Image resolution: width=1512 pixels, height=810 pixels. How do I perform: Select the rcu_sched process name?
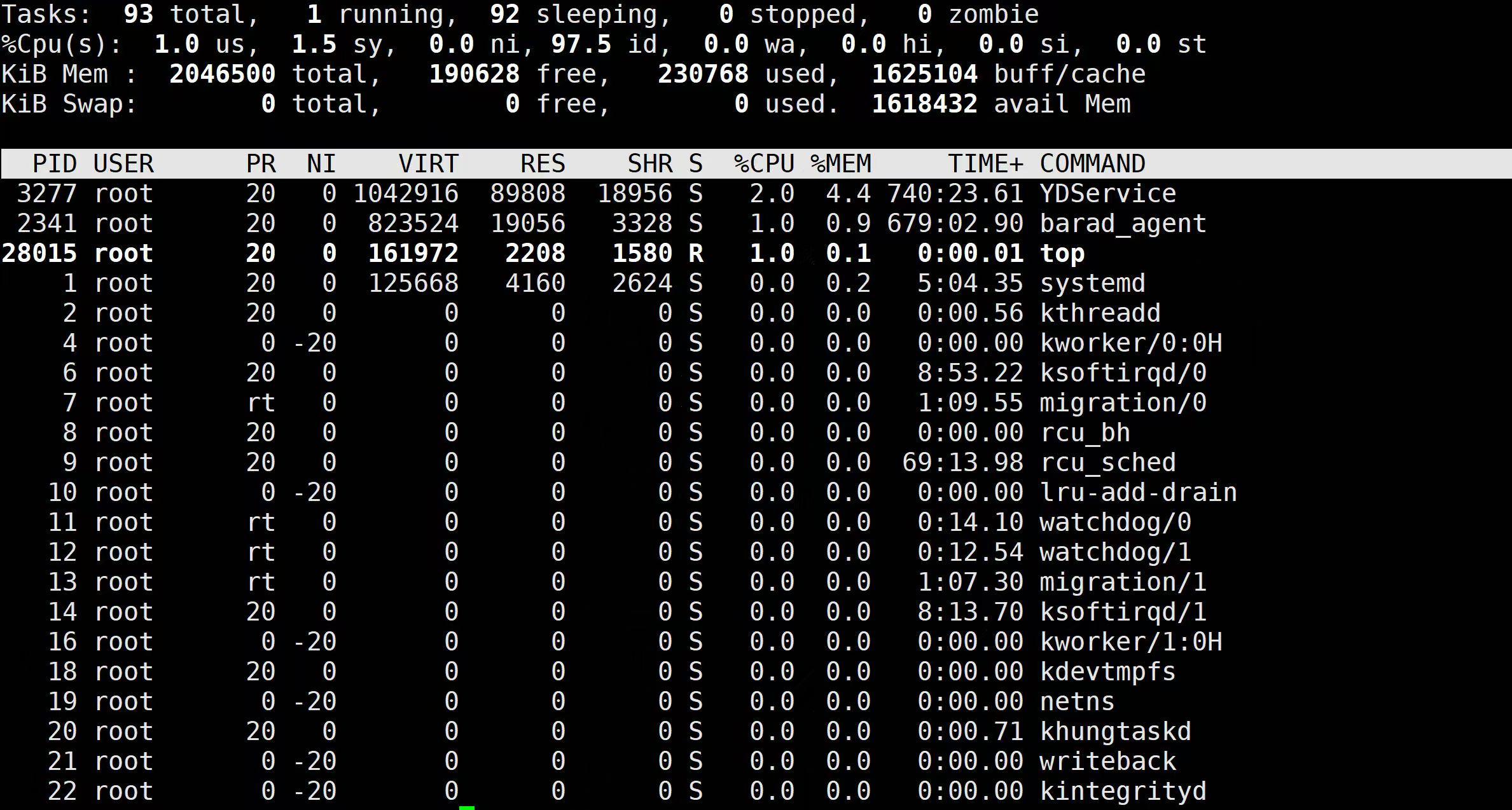[x=1107, y=462]
